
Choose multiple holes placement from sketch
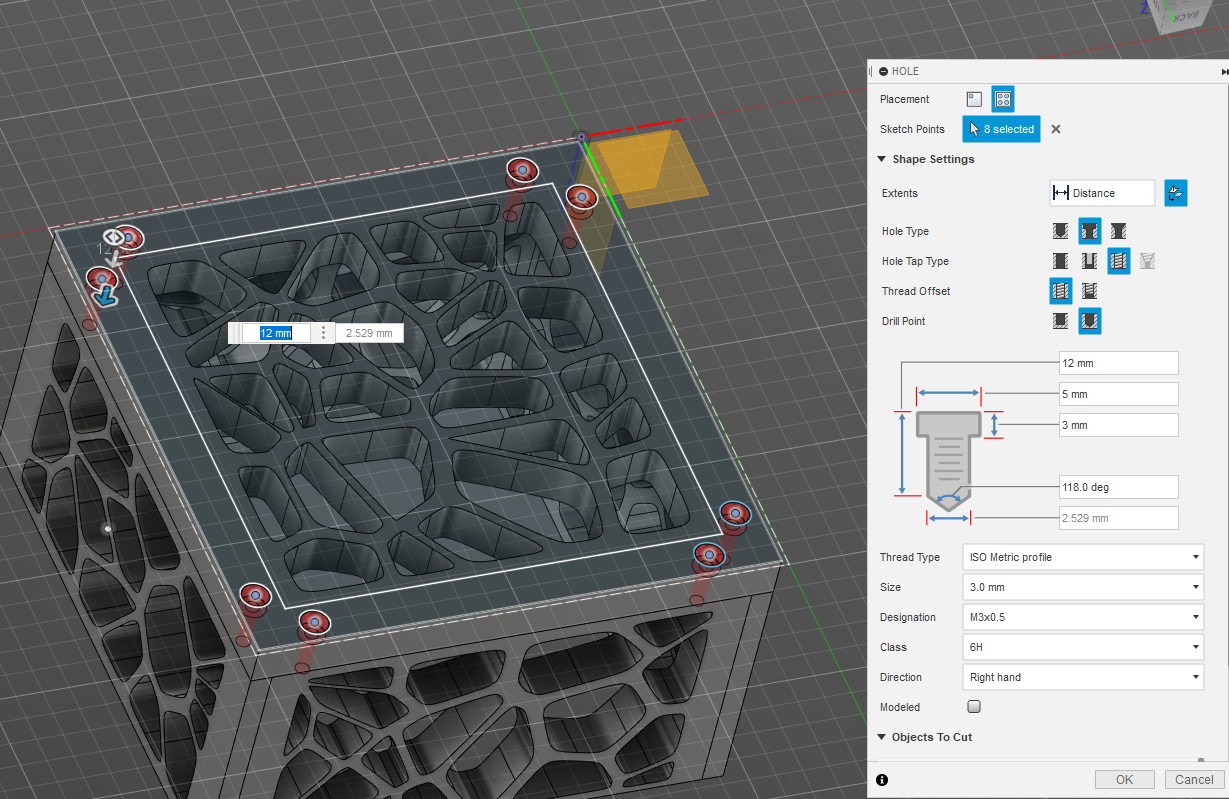pyautogui.click(x=1003, y=99)
